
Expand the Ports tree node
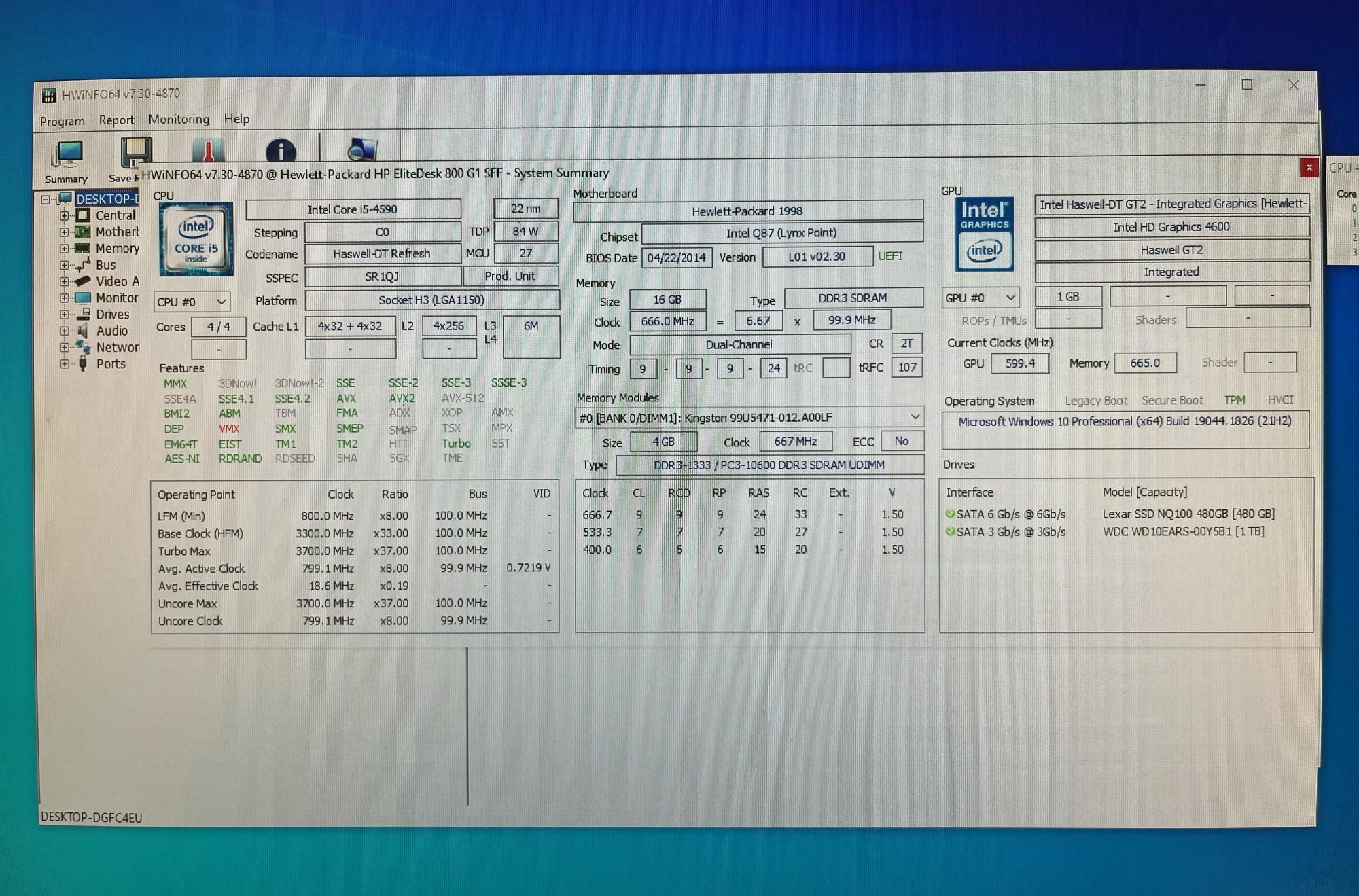click(x=64, y=363)
